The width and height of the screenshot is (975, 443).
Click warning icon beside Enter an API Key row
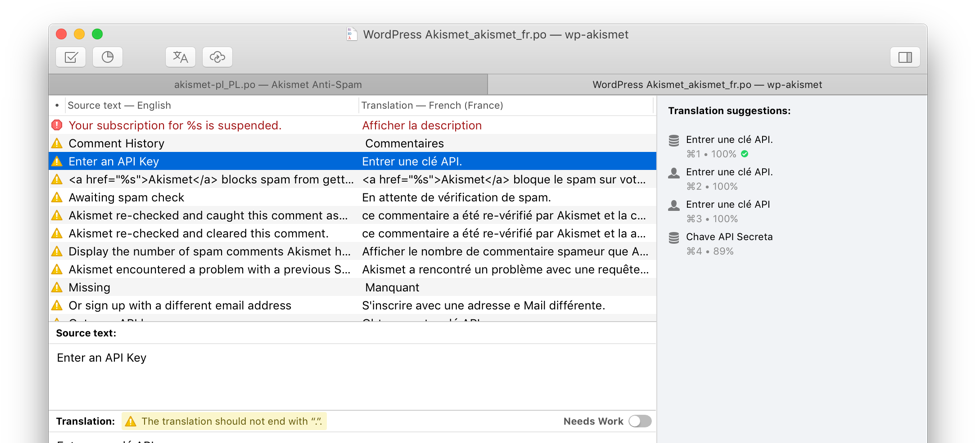[57, 161]
